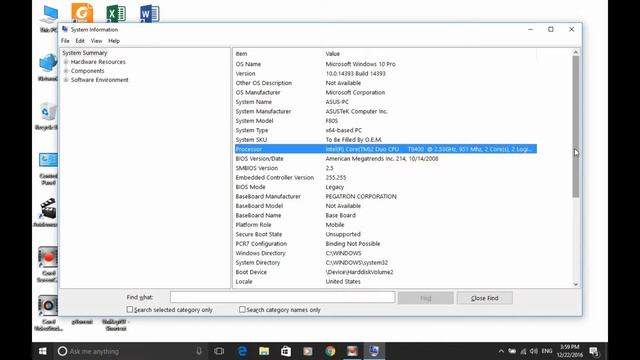Open the camera lens desktop shortcut

[x=48, y=312]
